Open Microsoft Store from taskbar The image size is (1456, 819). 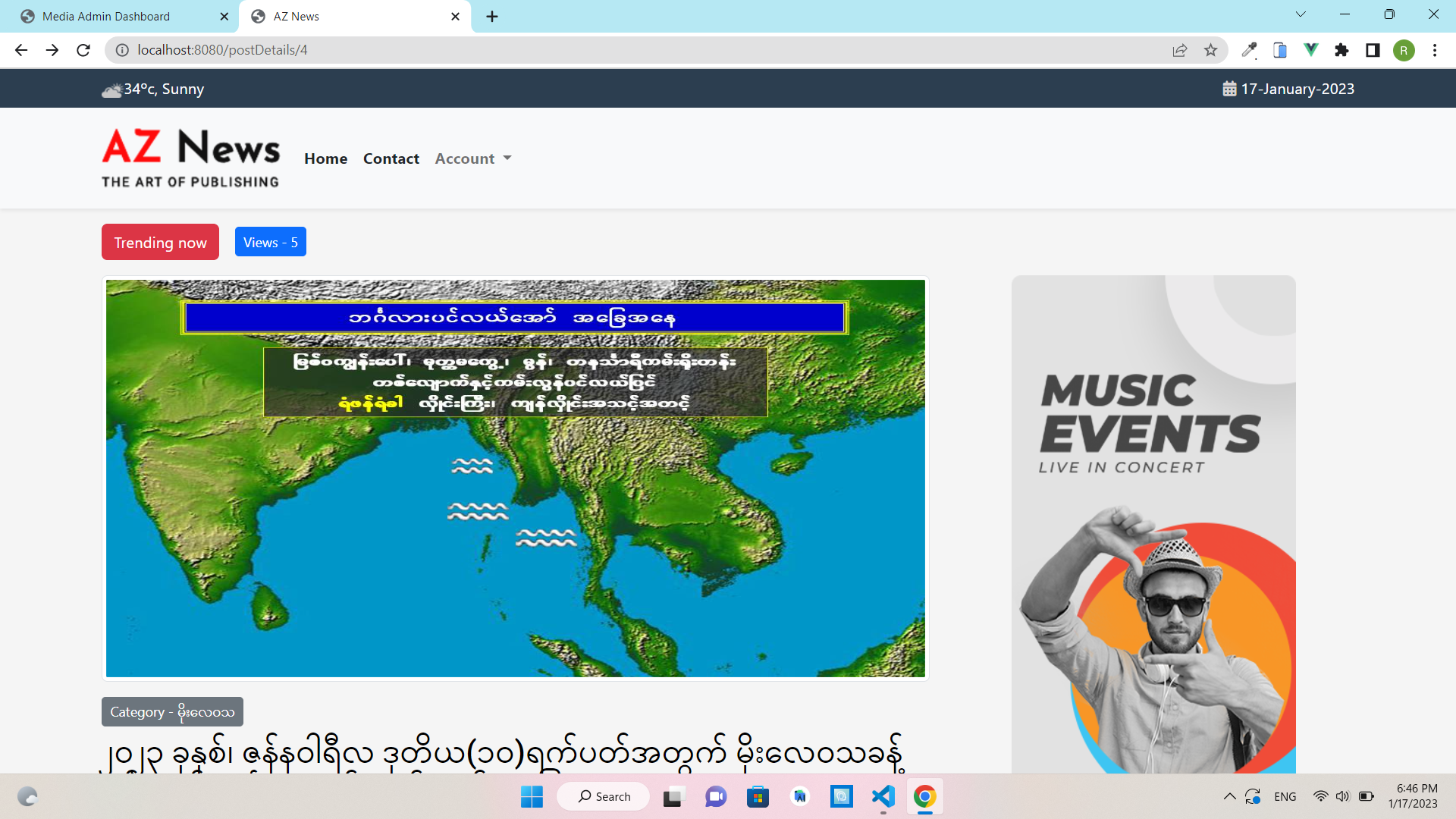(x=758, y=796)
